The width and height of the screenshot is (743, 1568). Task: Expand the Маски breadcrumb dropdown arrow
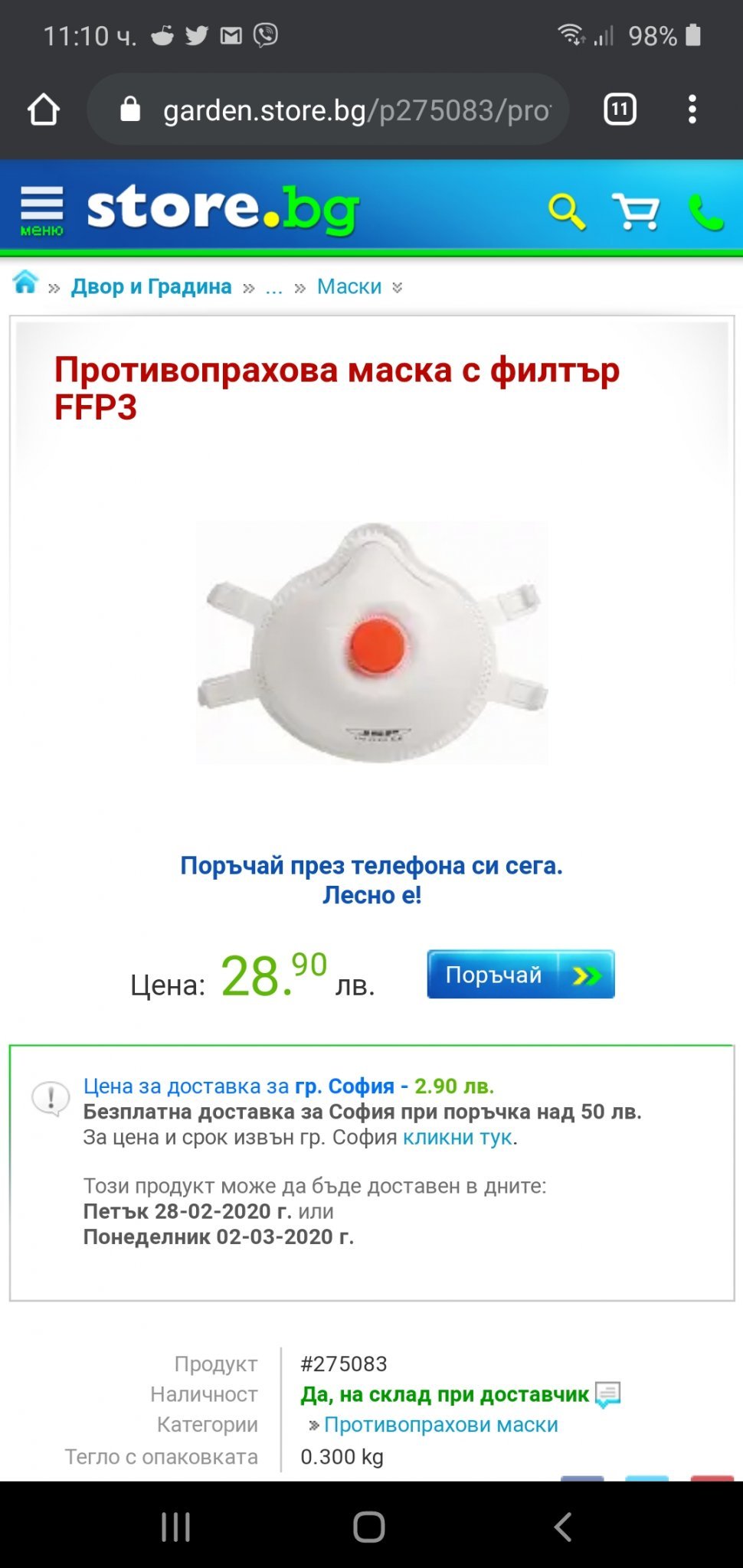click(x=397, y=288)
